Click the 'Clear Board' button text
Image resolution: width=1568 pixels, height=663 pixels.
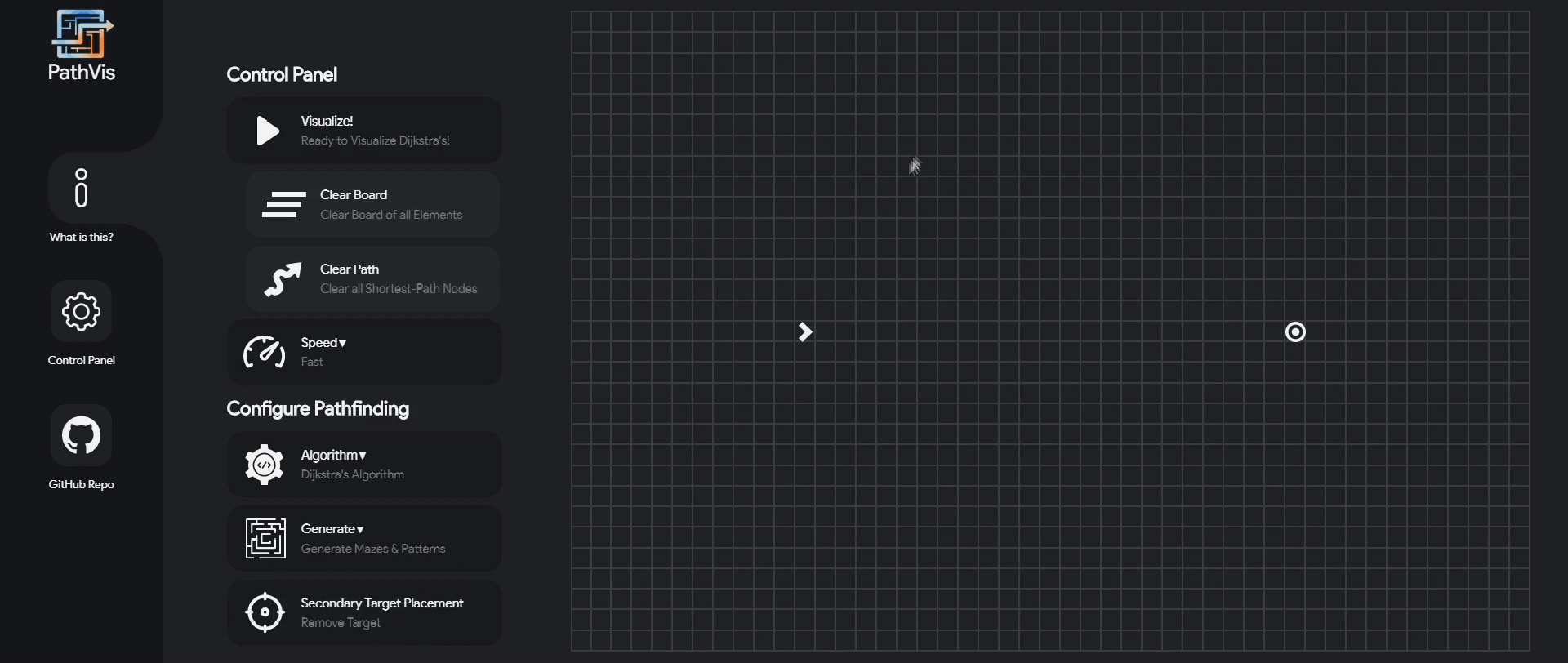[354, 195]
